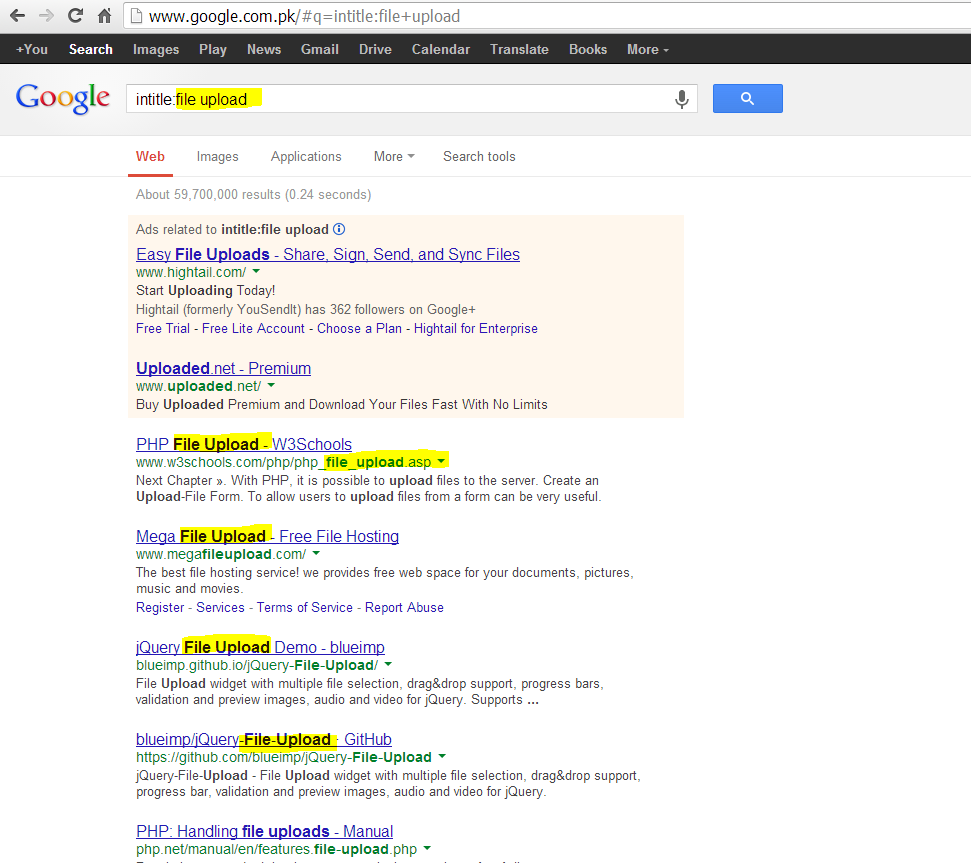
Task: Open PHP File Upload - W3Schools result
Action: point(244,445)
